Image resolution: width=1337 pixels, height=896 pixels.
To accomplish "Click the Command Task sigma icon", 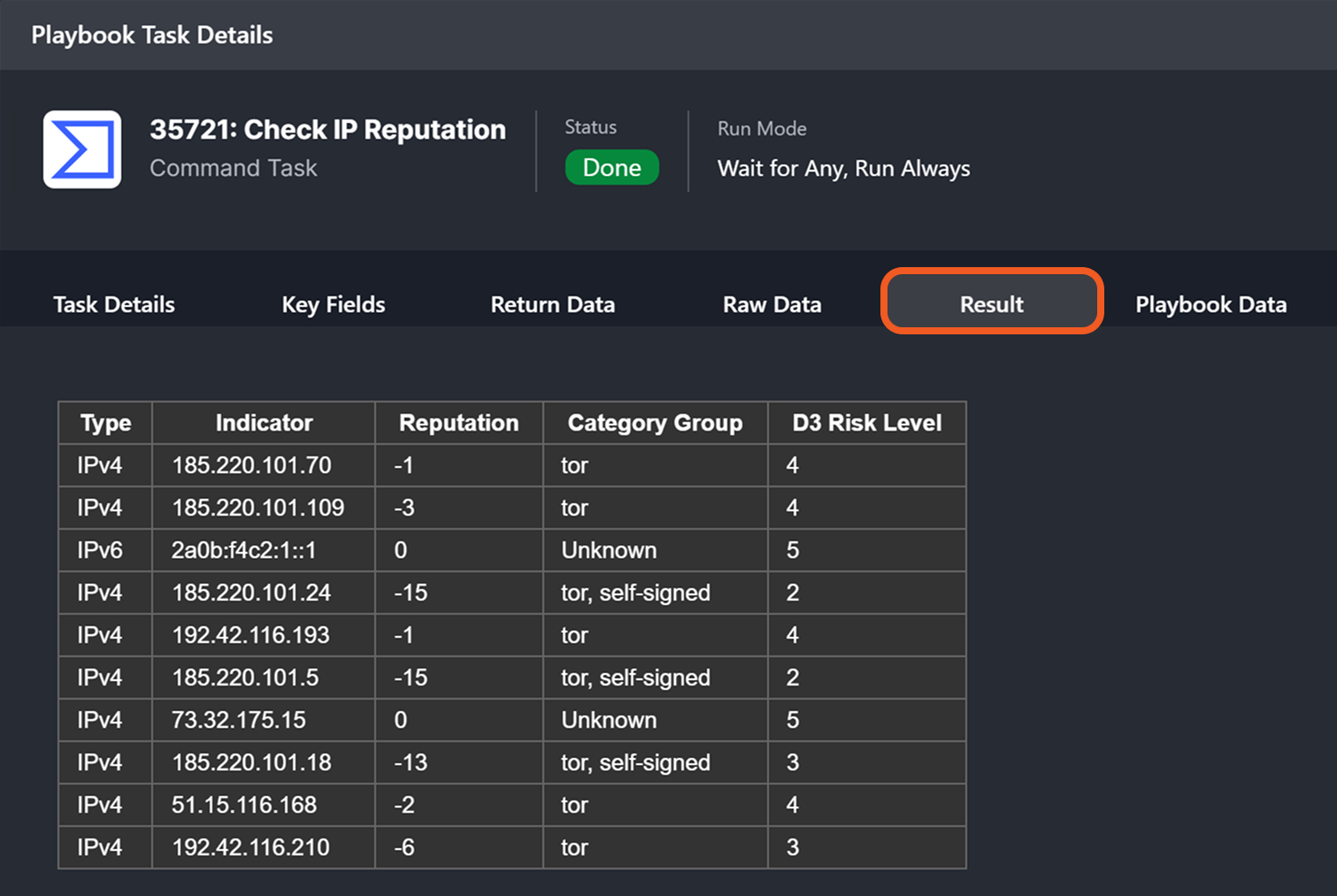I will point(82,149).
